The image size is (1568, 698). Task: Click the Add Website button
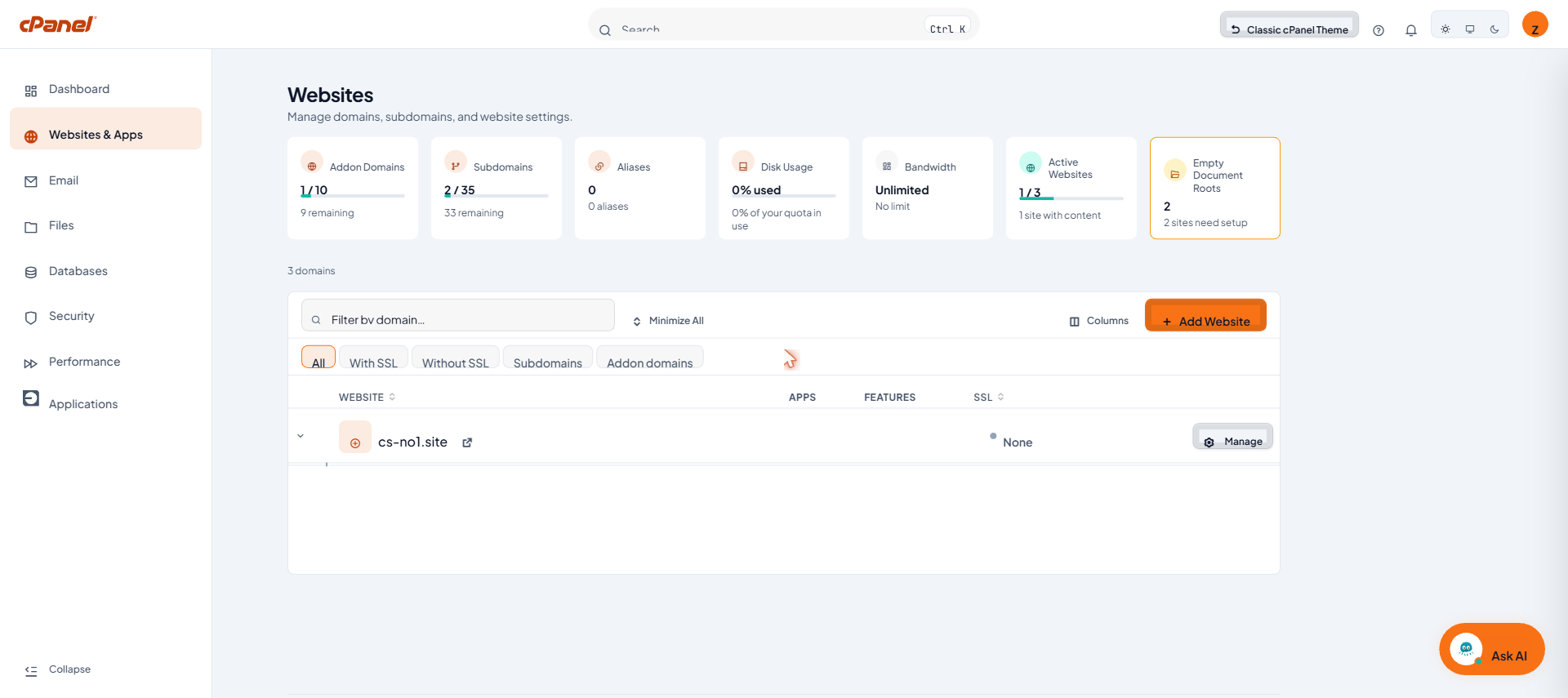(x=1205, y=315)
